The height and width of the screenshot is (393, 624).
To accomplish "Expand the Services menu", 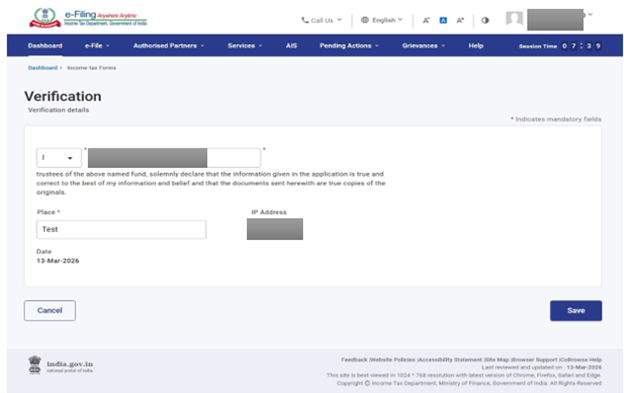I will (x=245, y=46).
